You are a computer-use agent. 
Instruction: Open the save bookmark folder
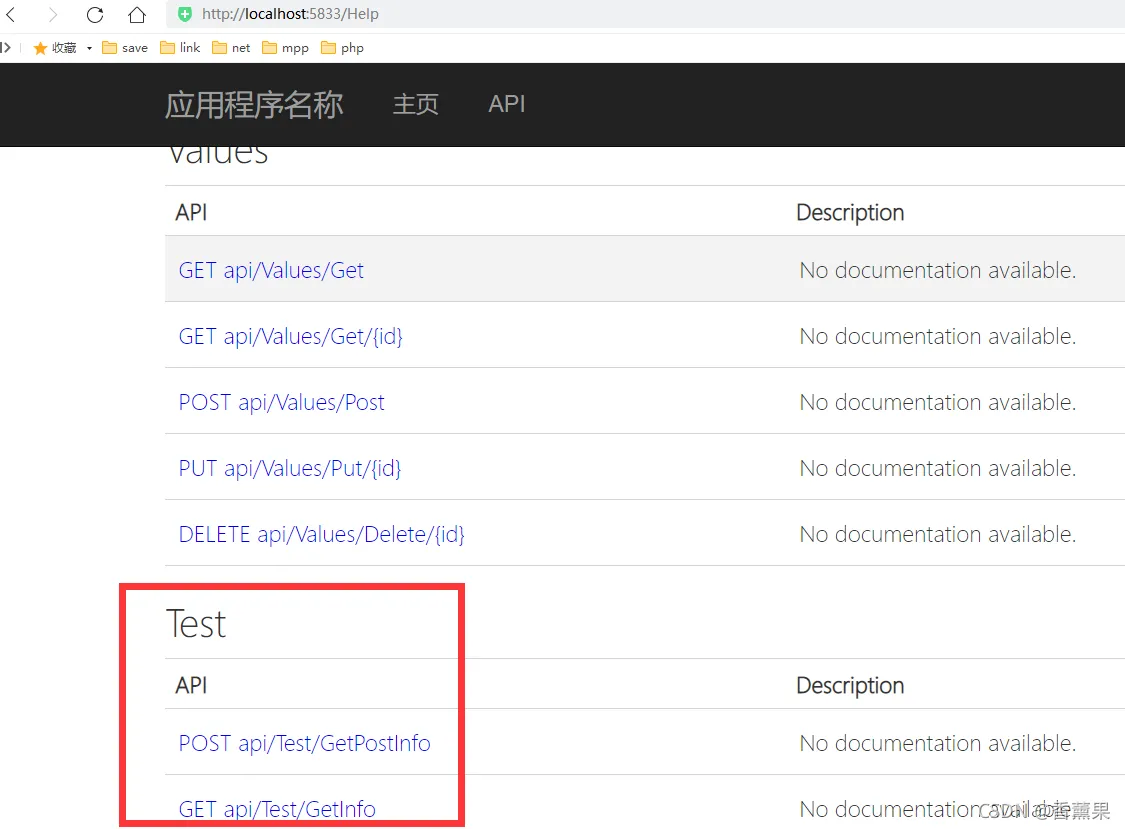coord(125,48)
